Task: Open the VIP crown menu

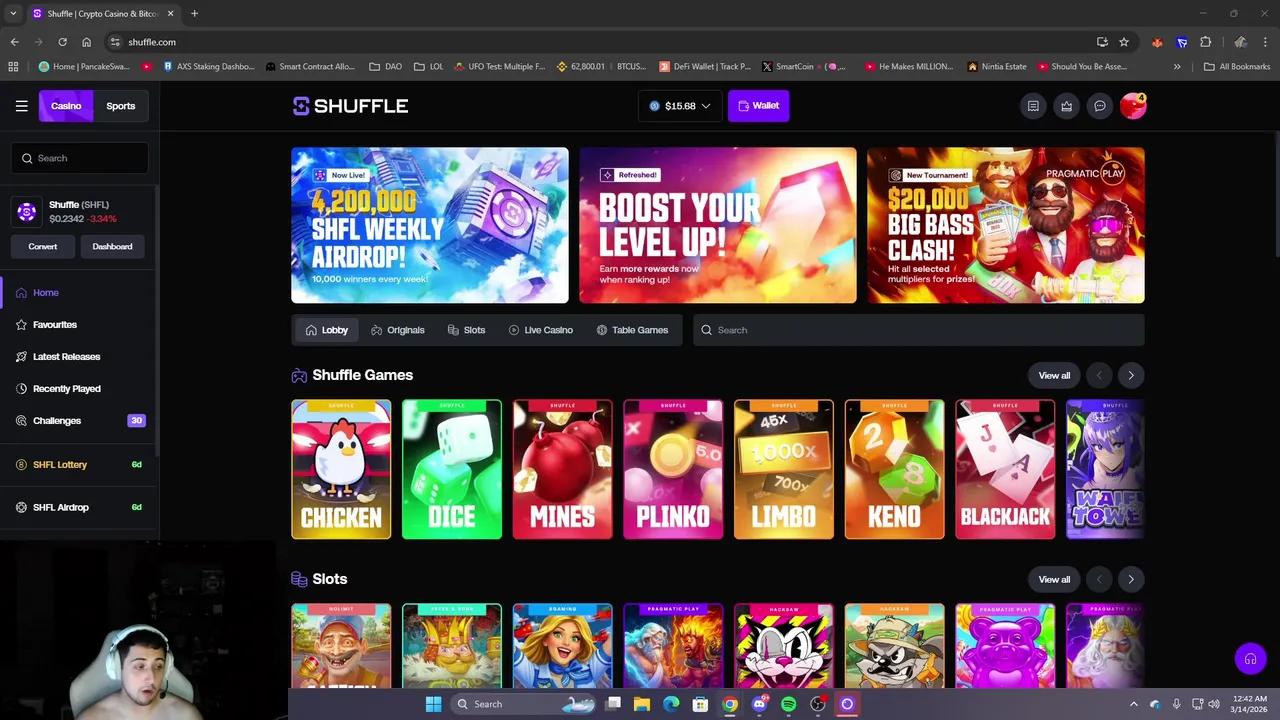Action: pos(1066,105)
